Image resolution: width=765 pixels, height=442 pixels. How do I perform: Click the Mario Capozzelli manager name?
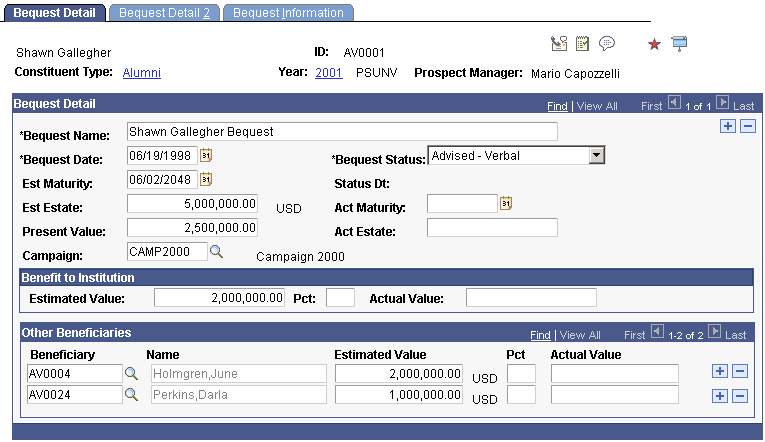(575, 74)
